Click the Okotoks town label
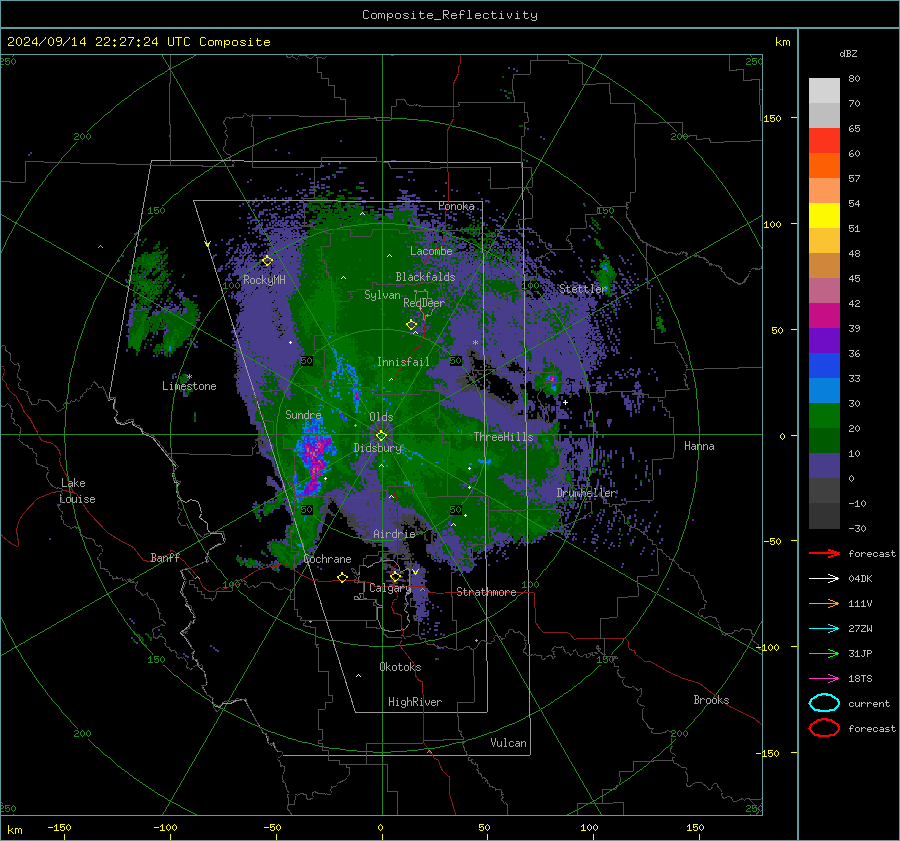This screenshot has height=841, width=900. (400, 667)
